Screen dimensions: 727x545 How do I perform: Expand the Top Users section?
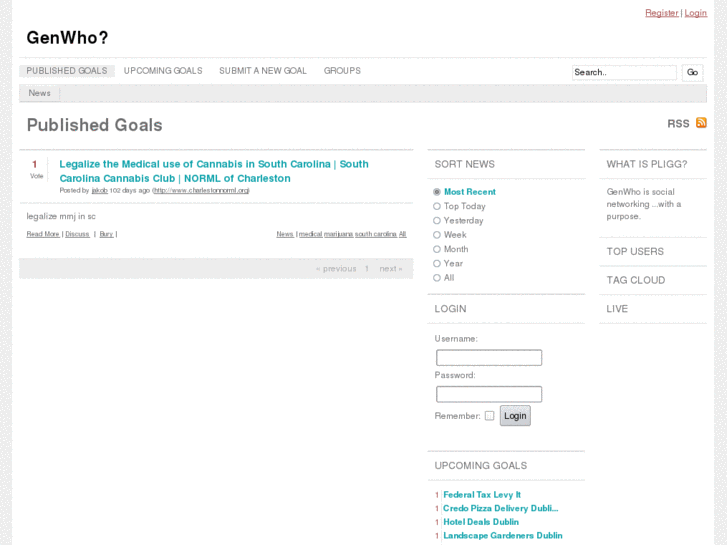(635, 251)
